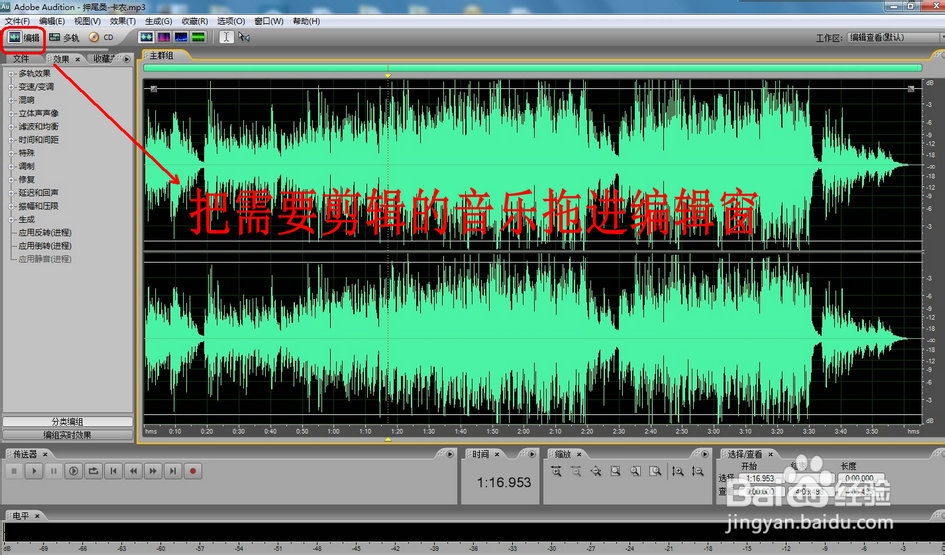The image size is (945, 555).
Task: Open the 窗口(W) menu
Action: (x=269, y=21)
